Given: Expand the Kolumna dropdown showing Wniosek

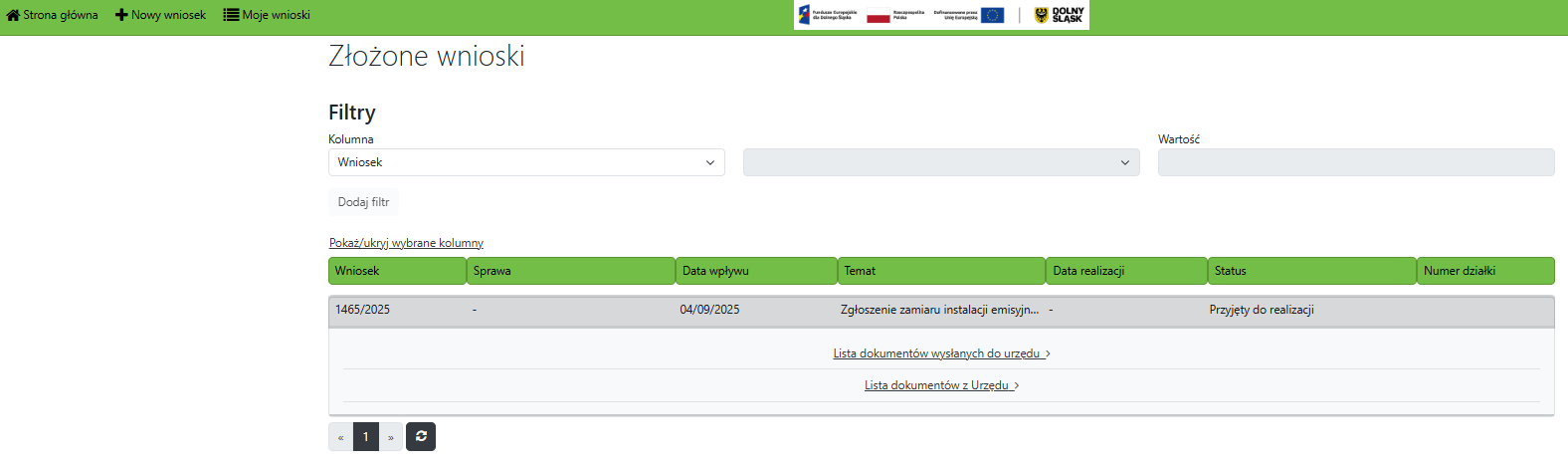Looking at the screenshot, I should [526, 162].
